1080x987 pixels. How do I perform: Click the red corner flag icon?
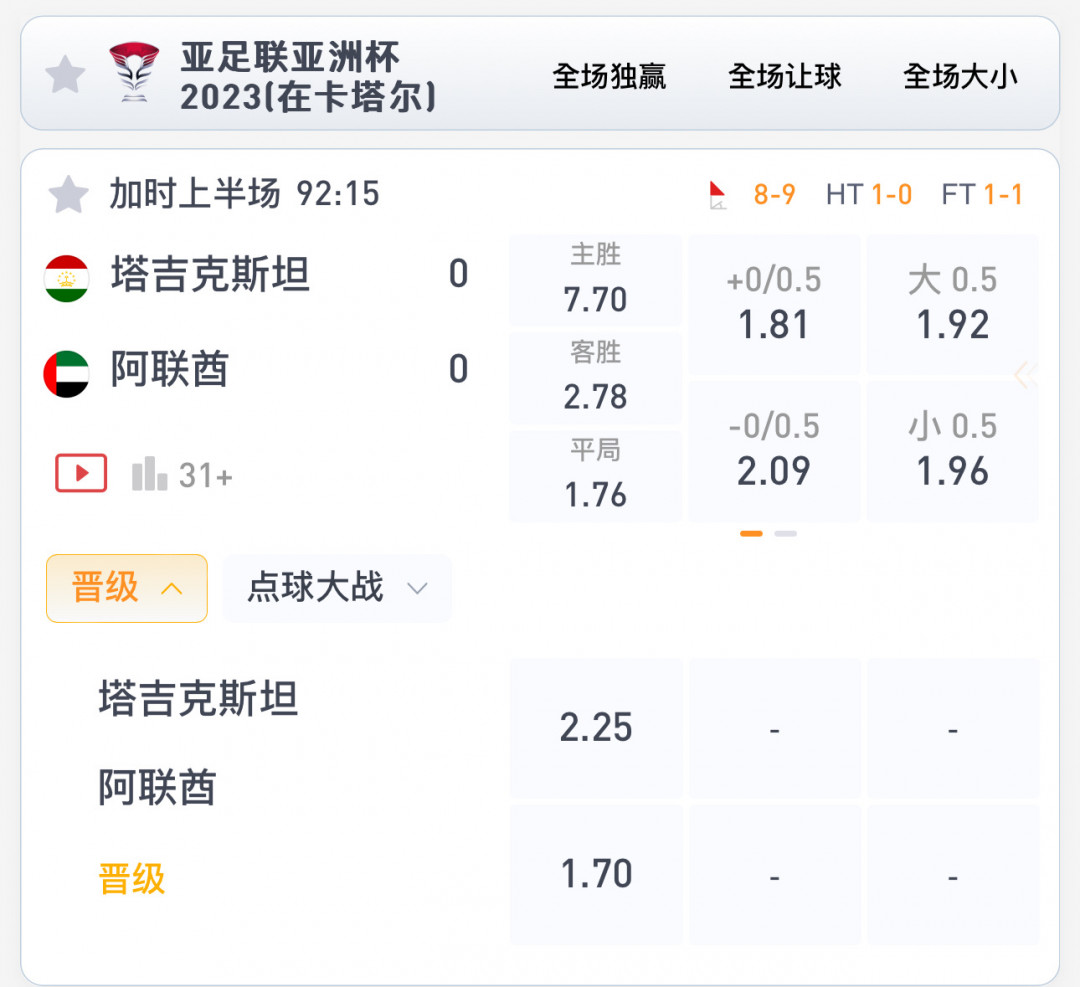click(717, 195)
